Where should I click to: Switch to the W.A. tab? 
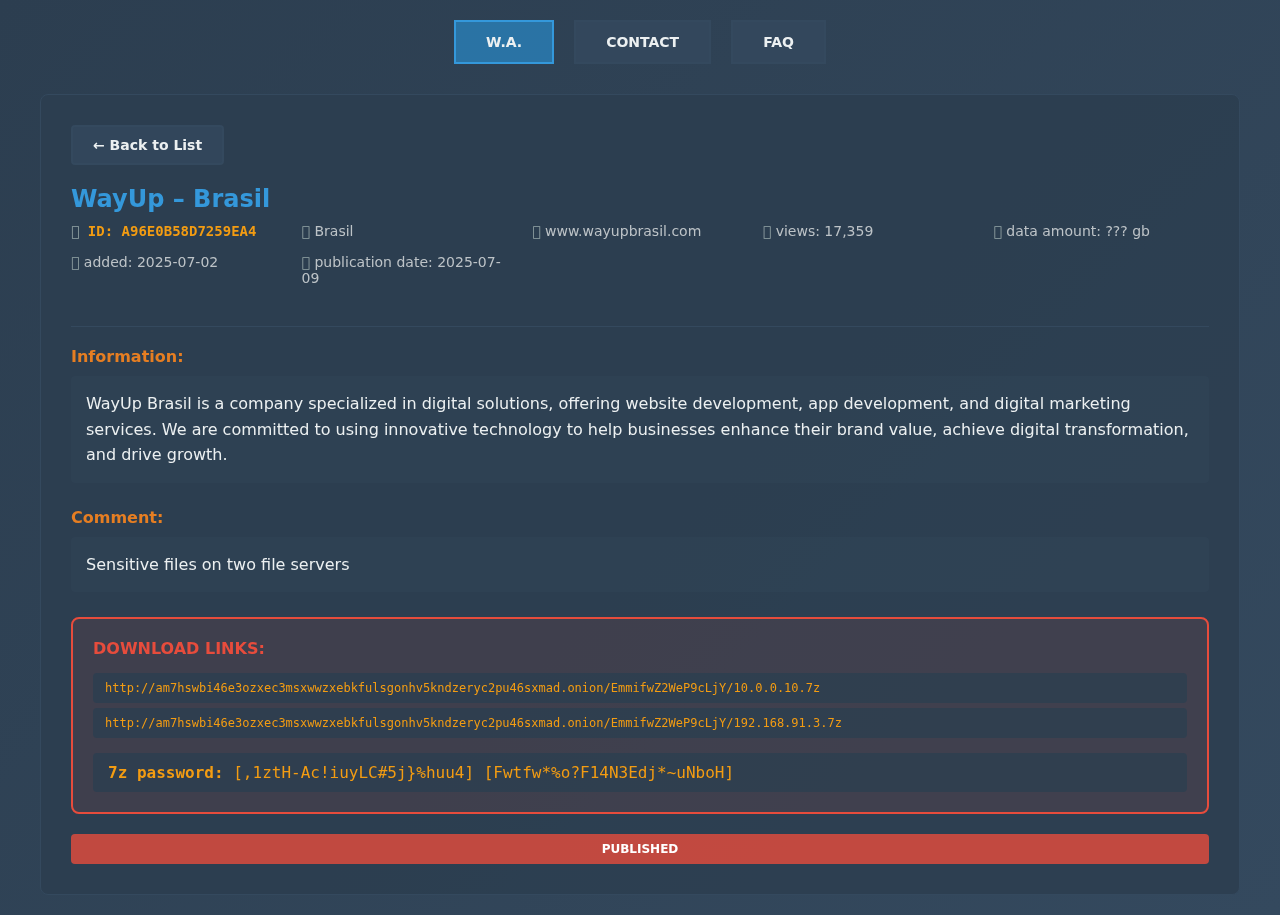504,42
